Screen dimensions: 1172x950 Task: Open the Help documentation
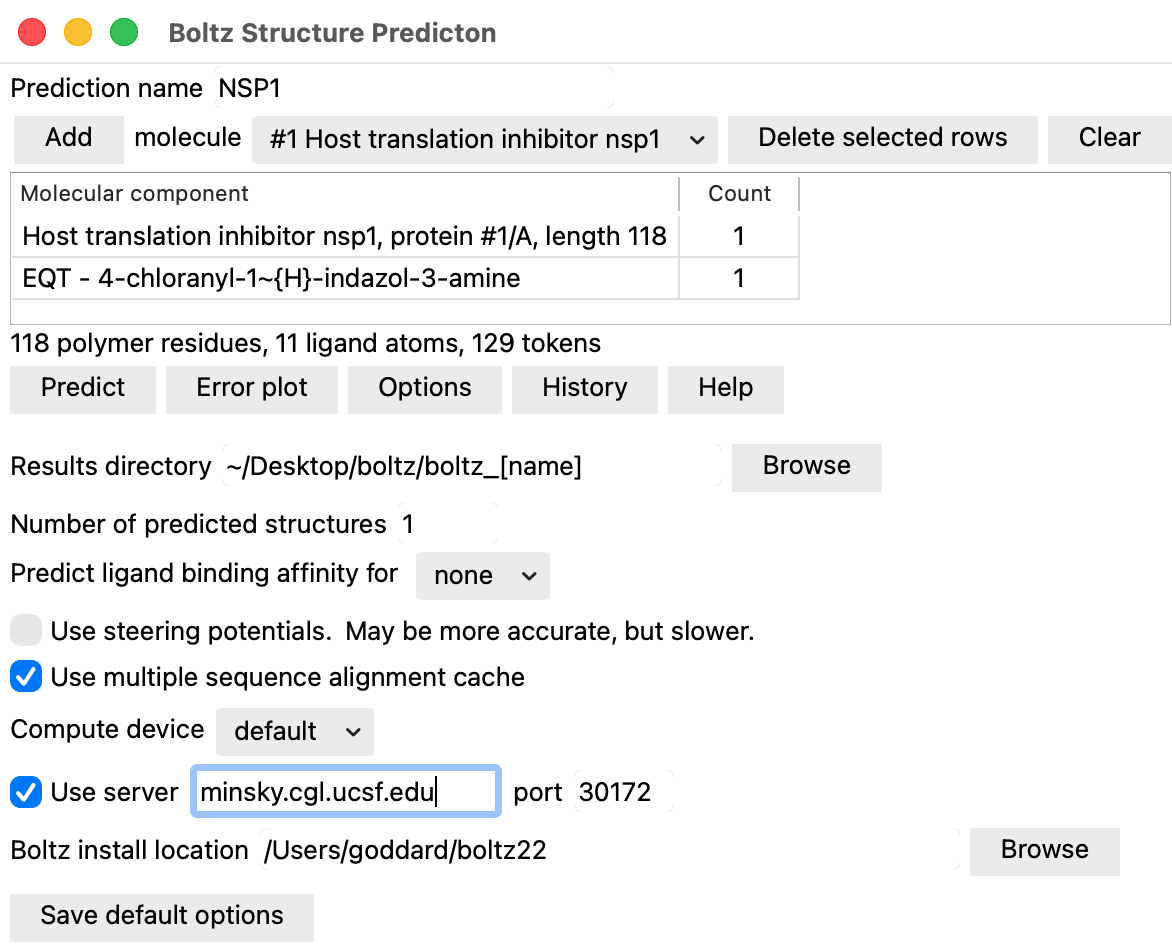tap(725, 388)
